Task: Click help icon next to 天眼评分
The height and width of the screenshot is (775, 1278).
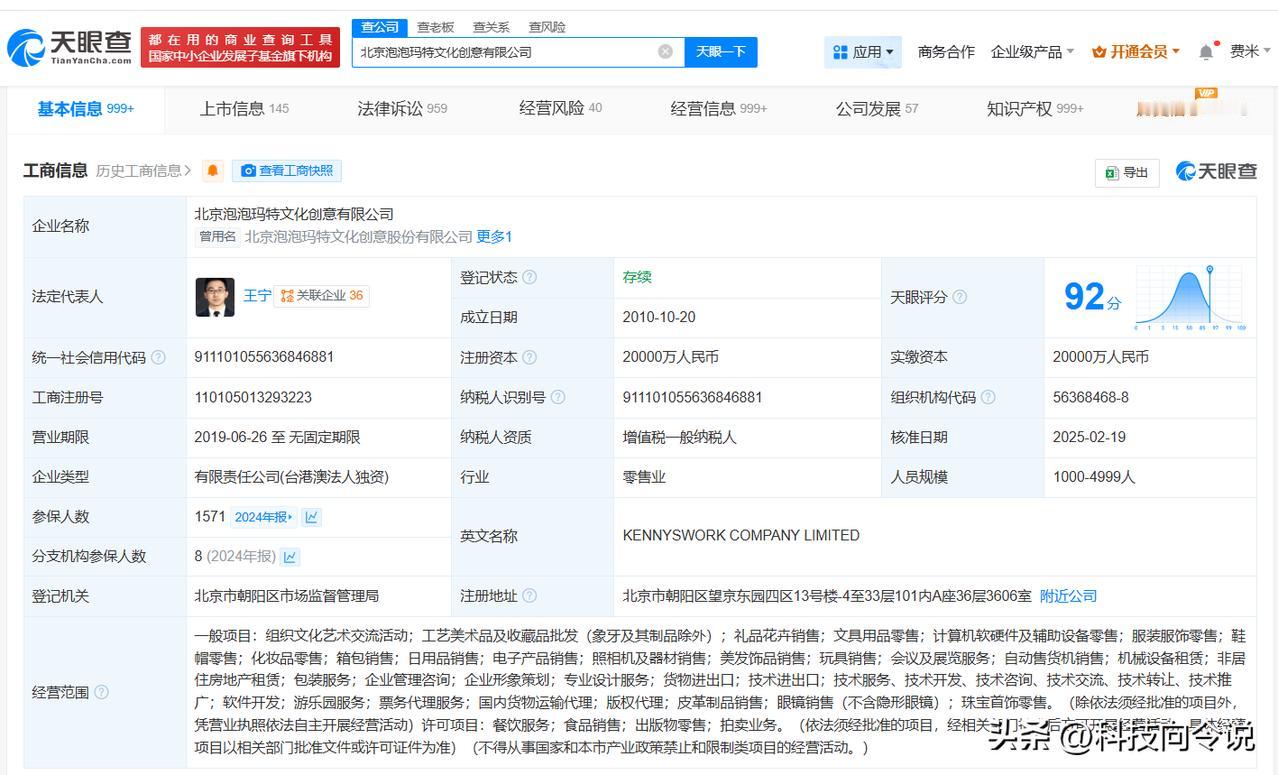Action: pos(959,297)
